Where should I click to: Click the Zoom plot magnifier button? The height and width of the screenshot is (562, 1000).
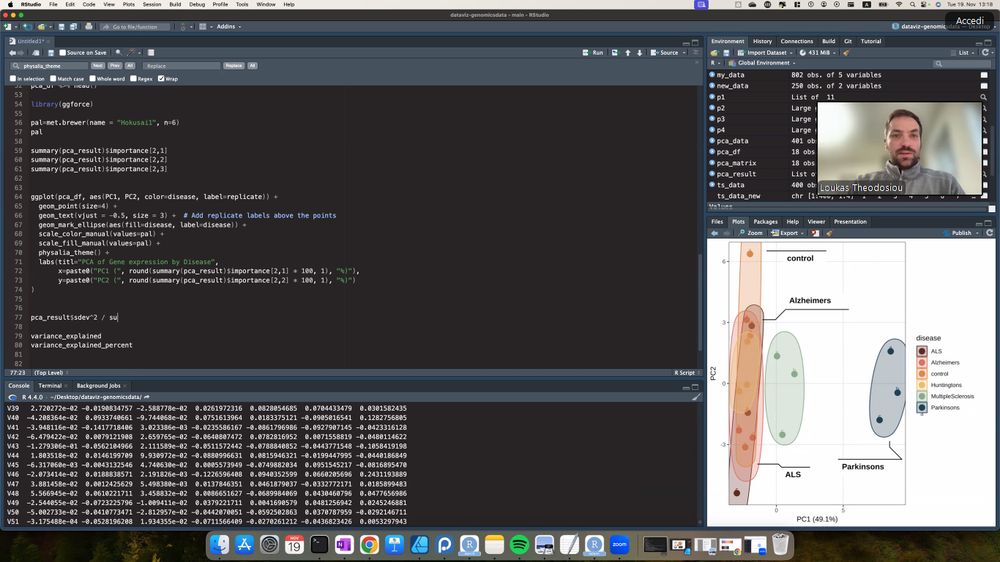click(752, 232)
